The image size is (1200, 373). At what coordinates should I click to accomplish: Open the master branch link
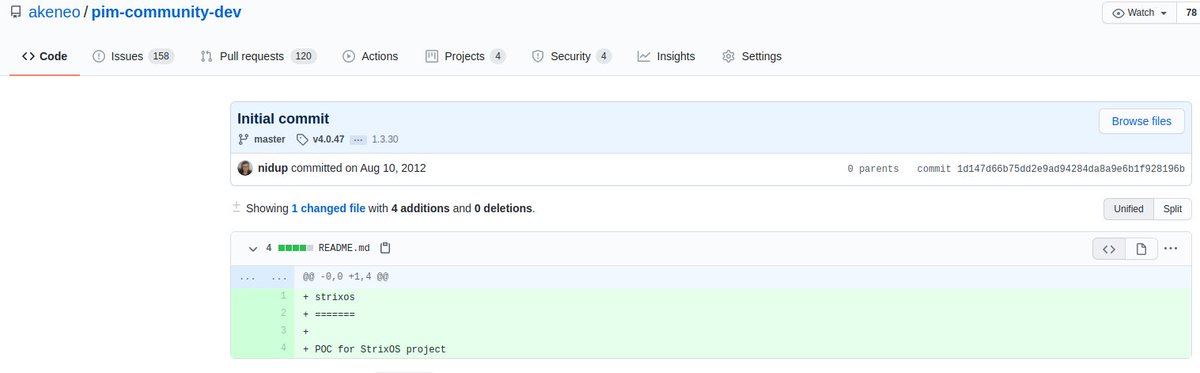270,139
